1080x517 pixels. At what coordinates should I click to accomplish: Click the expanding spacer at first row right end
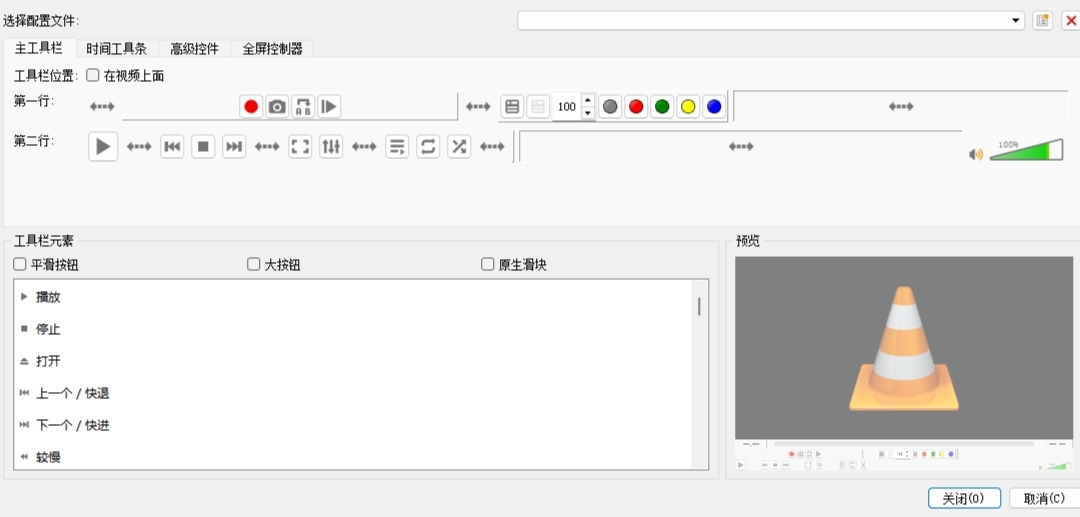coord(901,107)
